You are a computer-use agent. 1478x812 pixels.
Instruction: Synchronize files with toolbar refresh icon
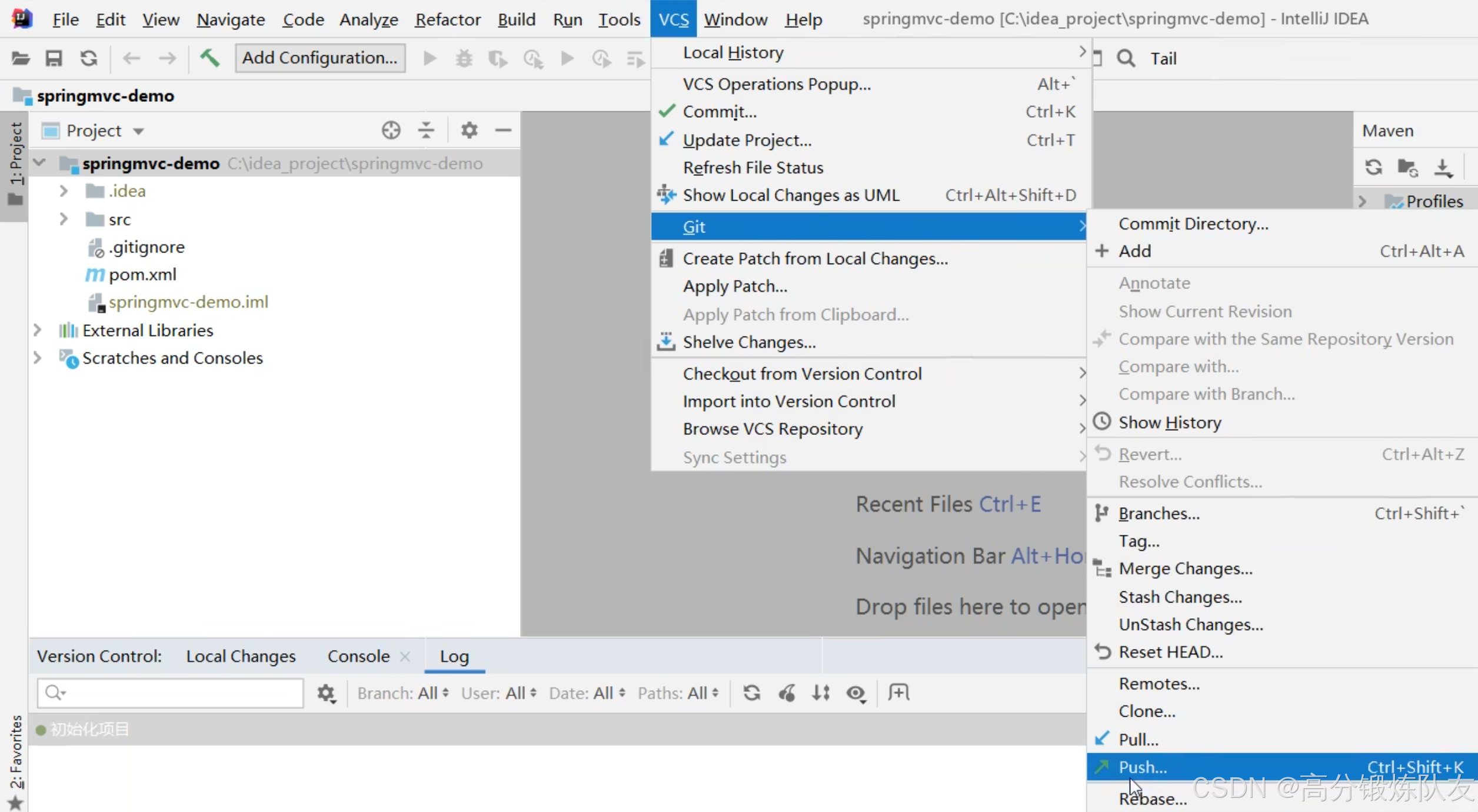(x=89, y=58)
